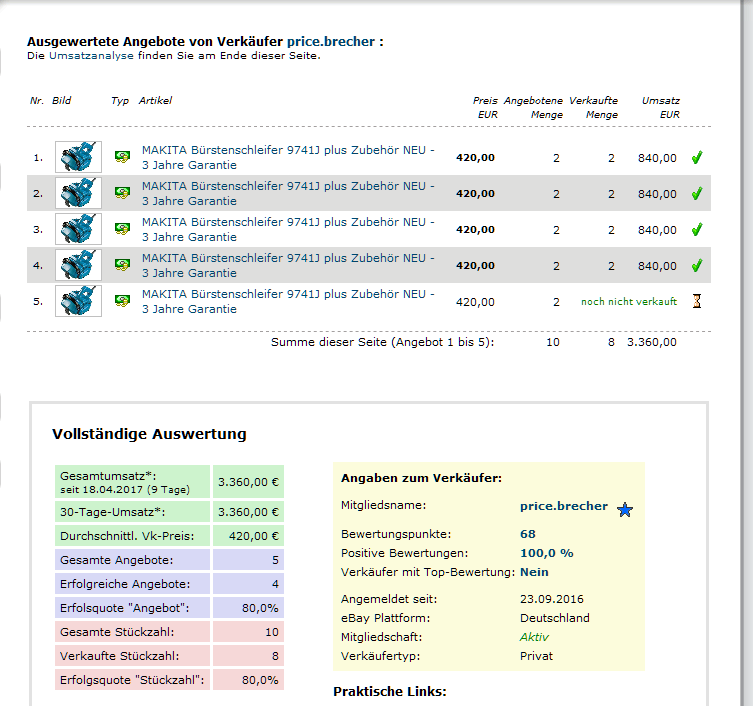Click the money type icon in row 1
This screenshot has width=753, height=706.
point(122,157)
